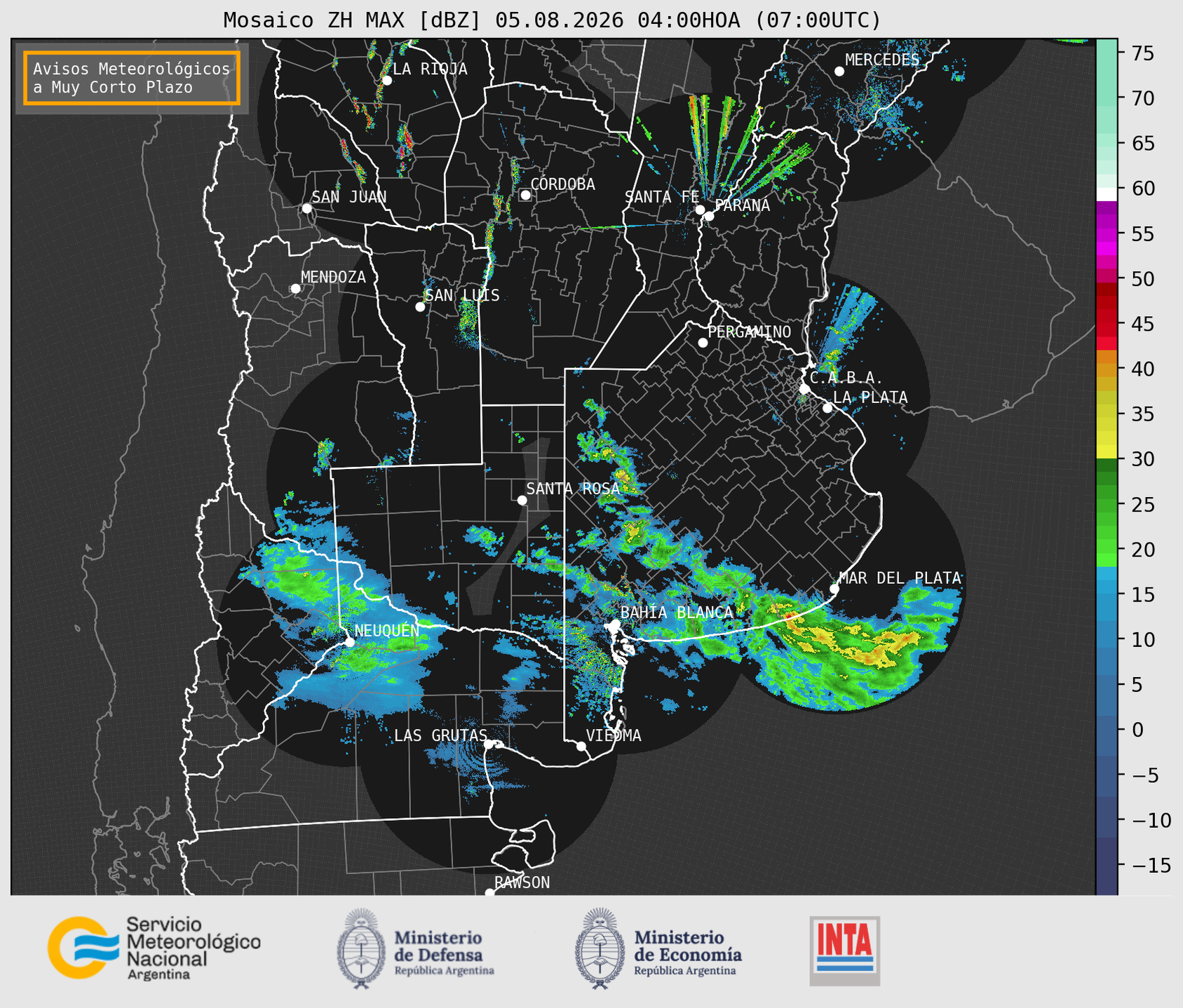Click the Mercedes city marker

[839, 71]
